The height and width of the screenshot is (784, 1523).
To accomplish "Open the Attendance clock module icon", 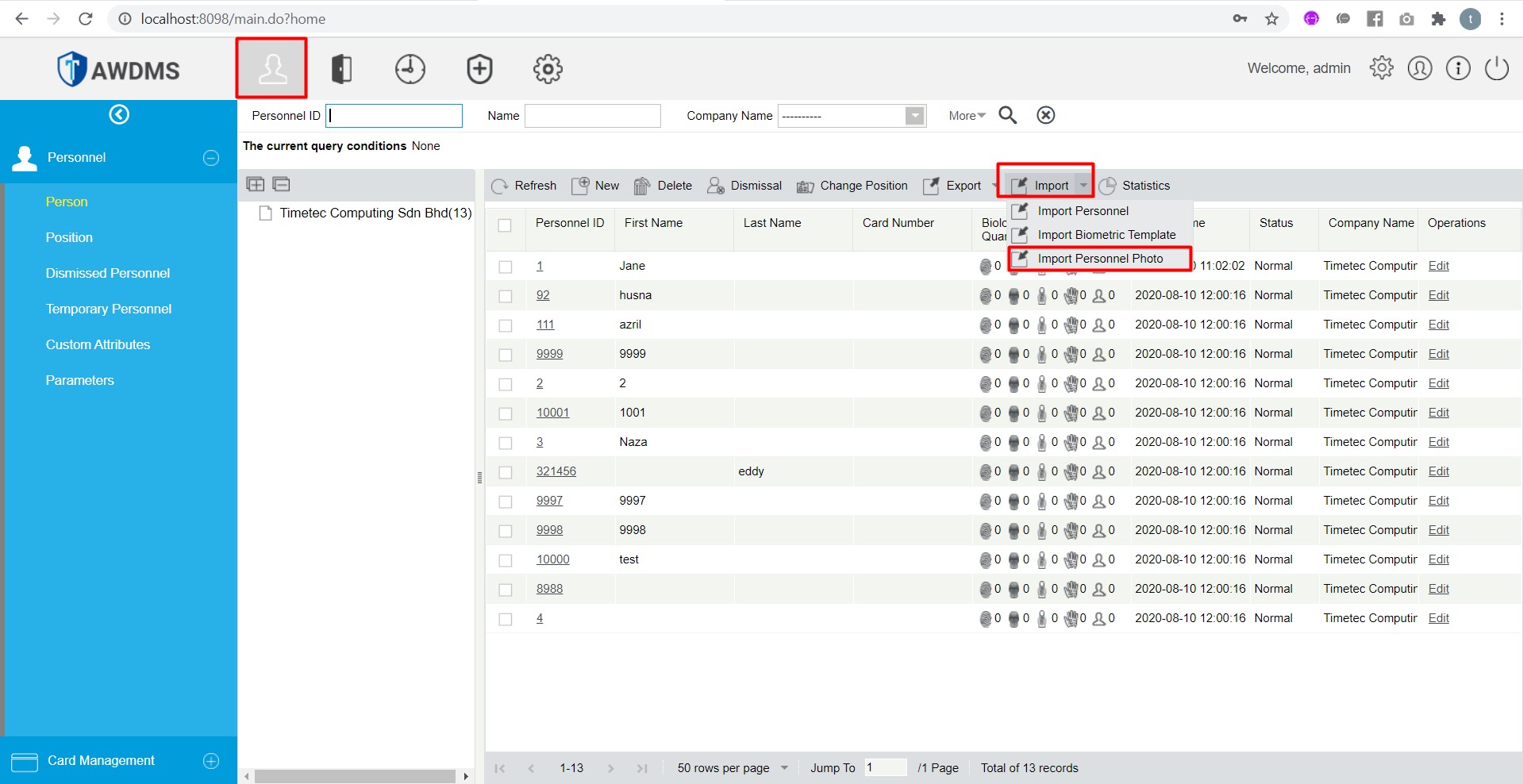I will [x=410, y=69].
